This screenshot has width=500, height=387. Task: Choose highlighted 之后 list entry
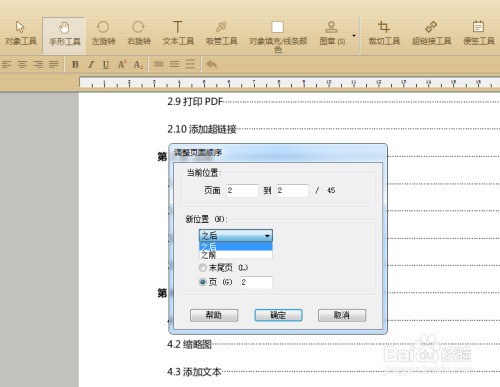point(236,247)
